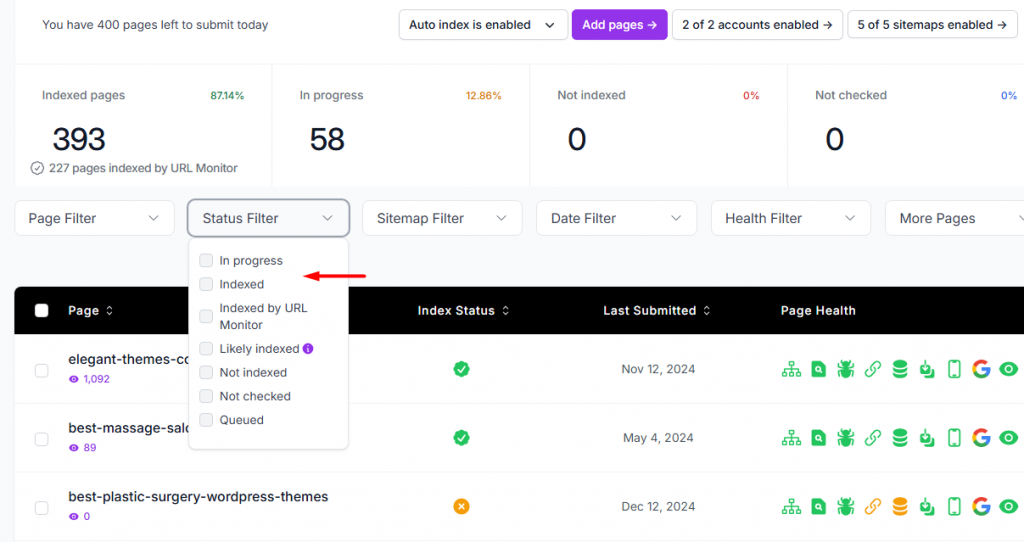Click chain link icon in May 4, 2024 row
This screenshot has width=1024, height=542.
click(872, 438)
